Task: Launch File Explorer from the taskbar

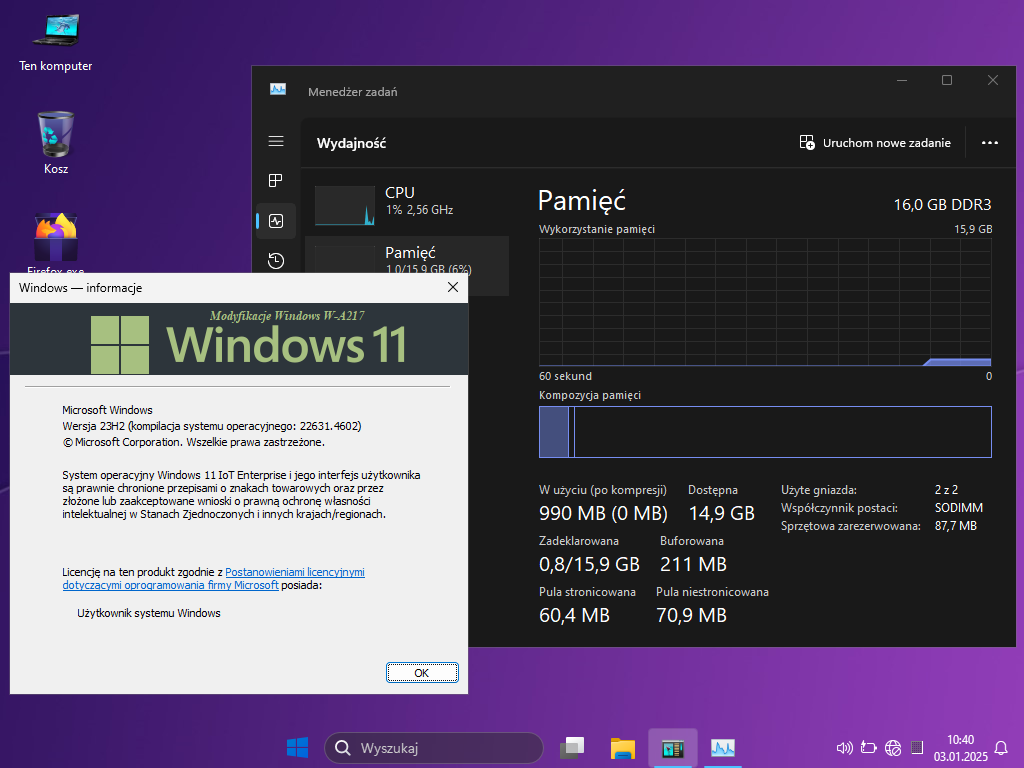Action: pyautogui.click(x=623, y=748)
